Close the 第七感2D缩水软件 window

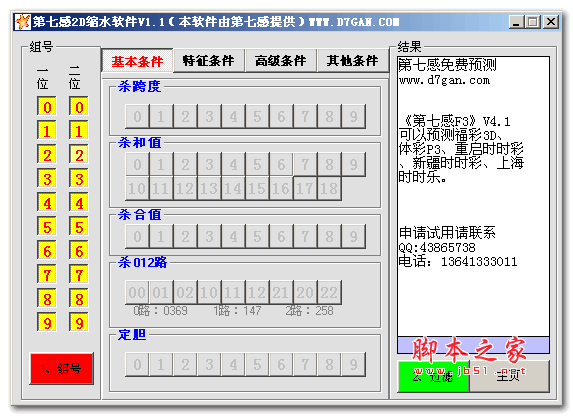tap(551, 22)
